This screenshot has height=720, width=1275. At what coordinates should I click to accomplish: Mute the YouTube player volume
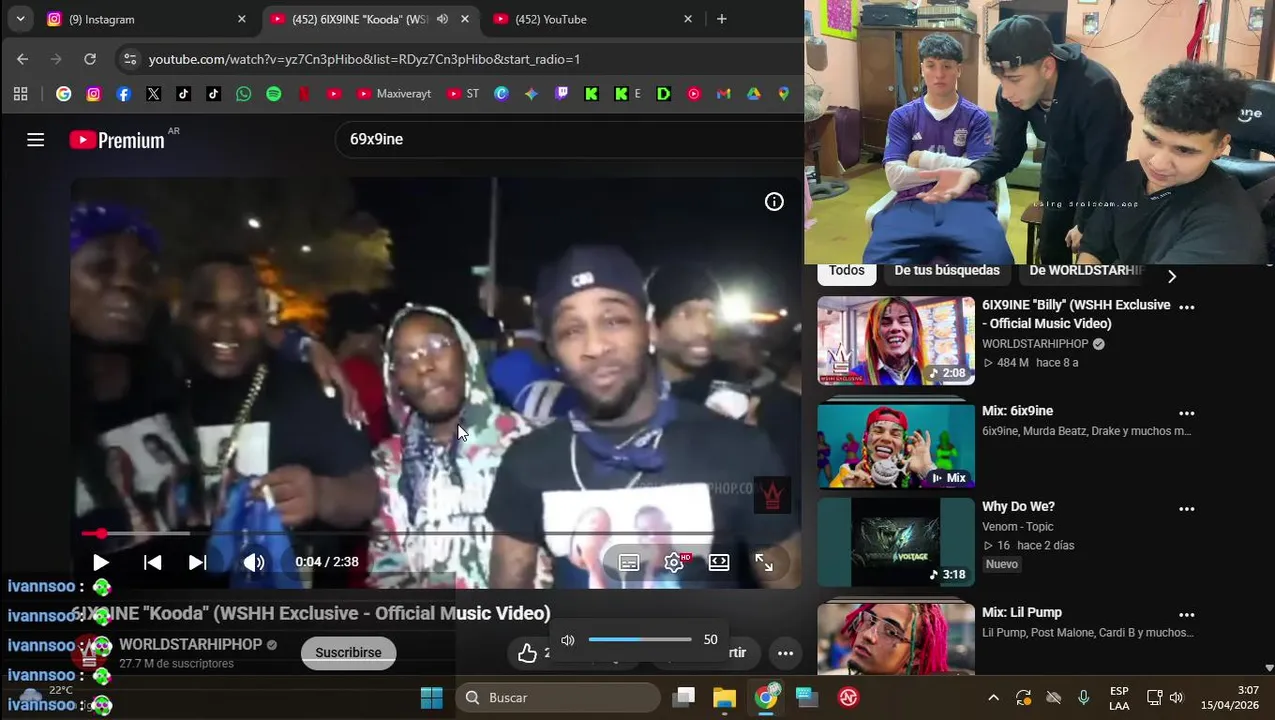pos(254,562)
